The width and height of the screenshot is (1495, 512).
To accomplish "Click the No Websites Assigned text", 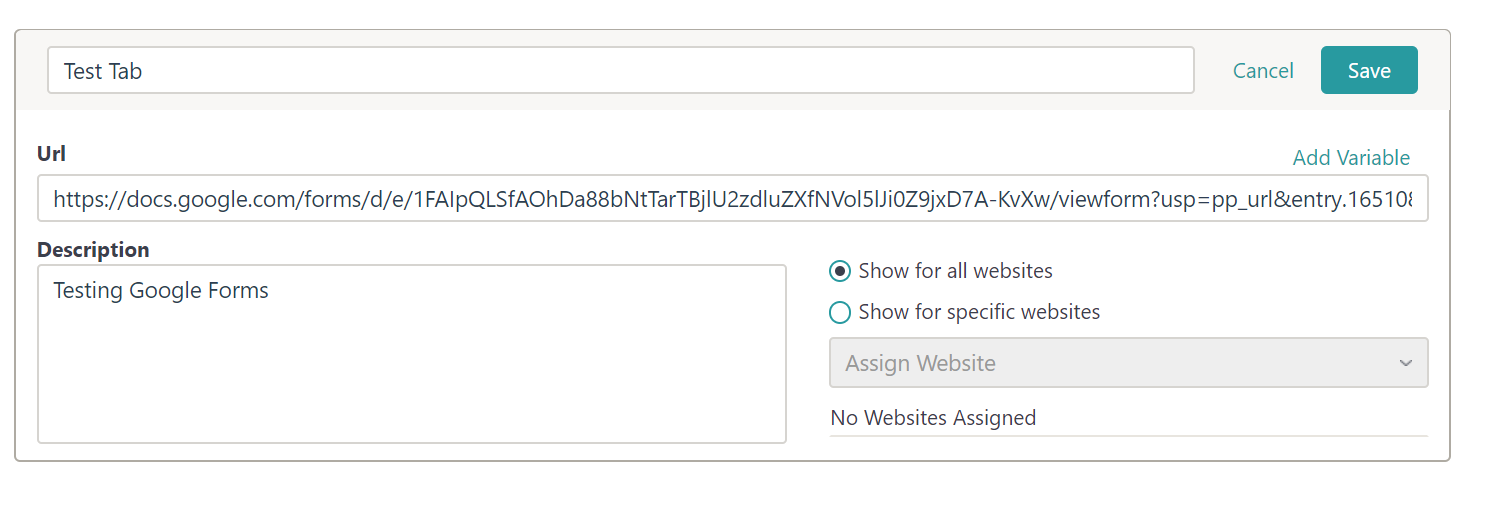I will pos(933,418).
